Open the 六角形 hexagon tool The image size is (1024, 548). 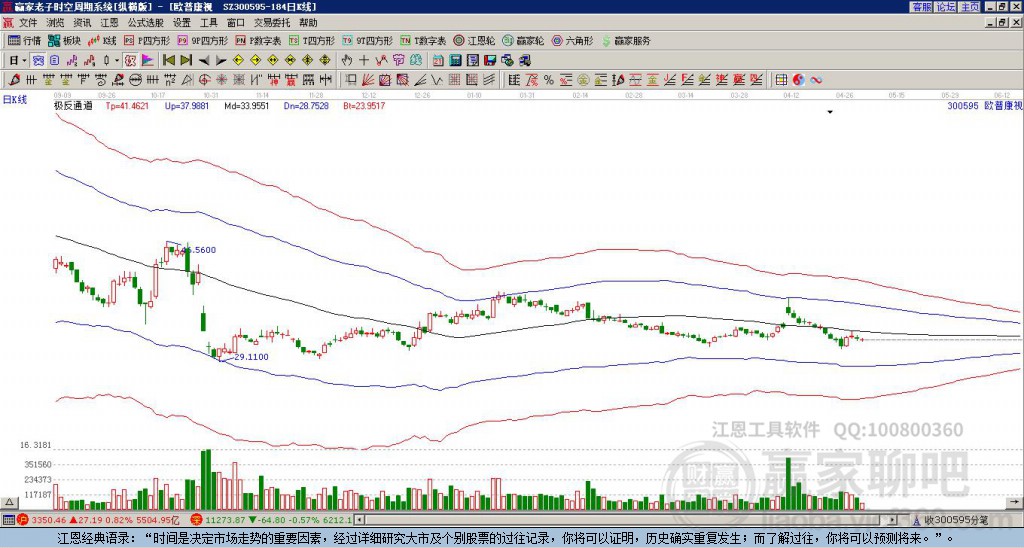click(573, 40)
